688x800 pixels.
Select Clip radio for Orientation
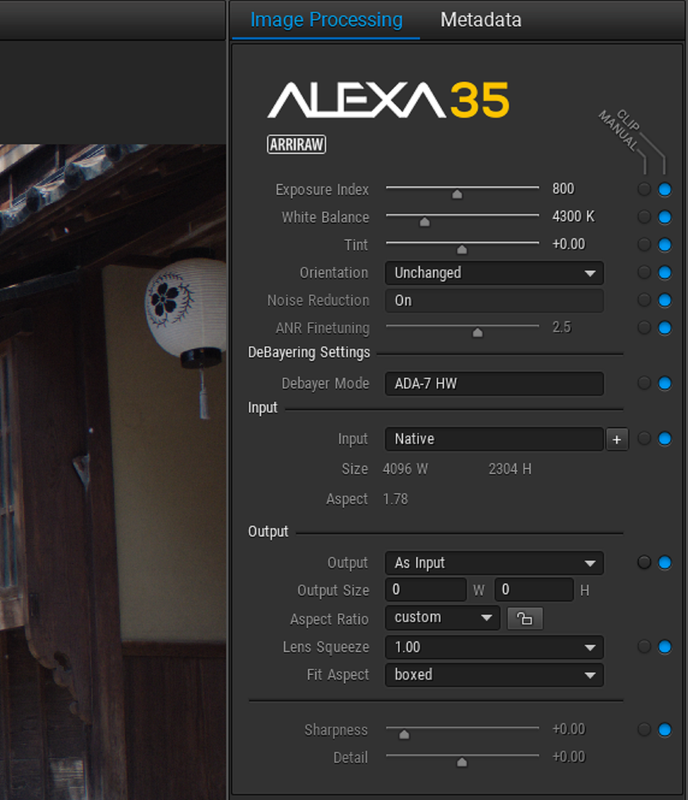[665, 272]
